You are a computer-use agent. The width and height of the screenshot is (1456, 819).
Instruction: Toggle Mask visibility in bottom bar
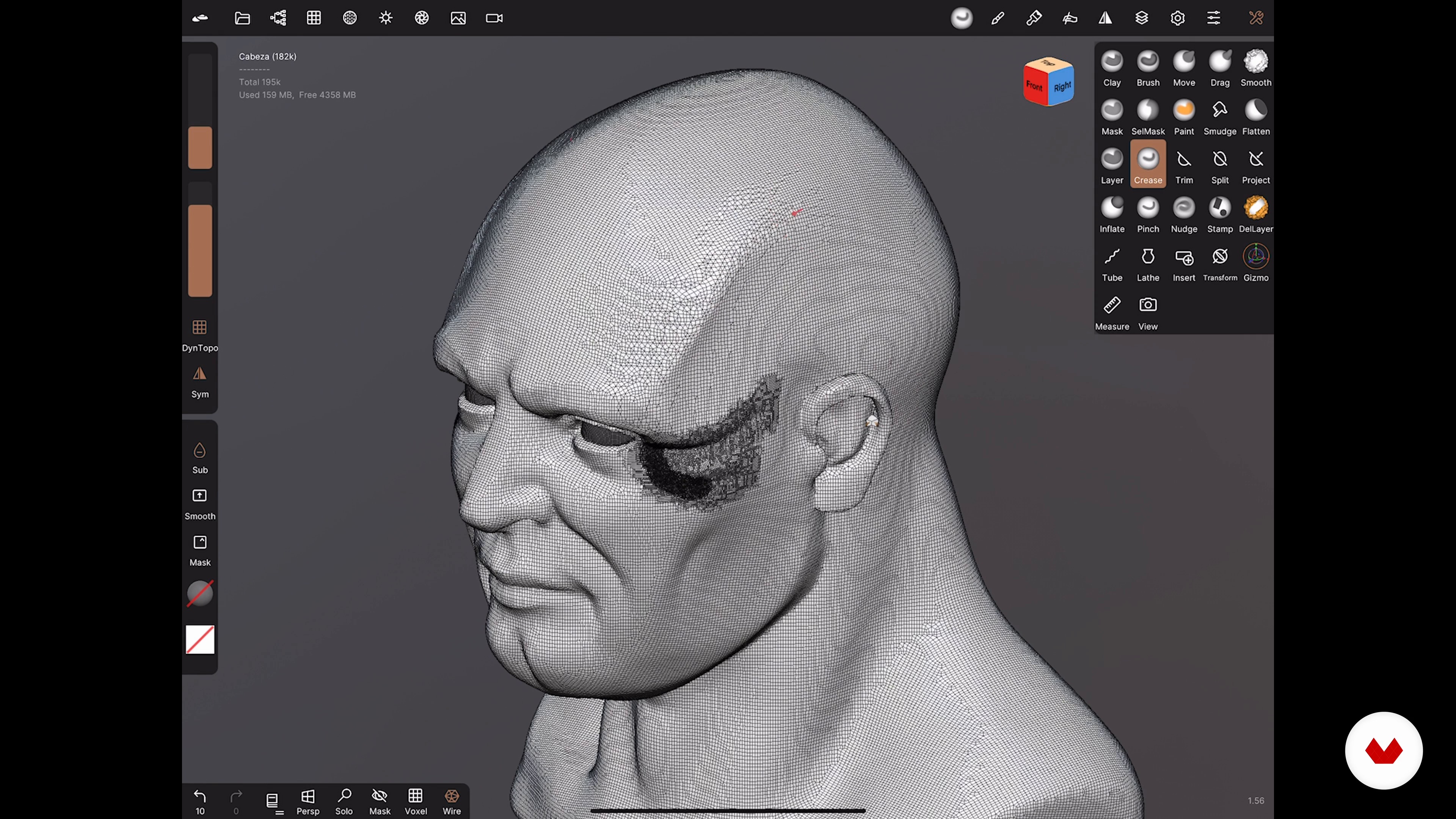click(x=380, y=802)
